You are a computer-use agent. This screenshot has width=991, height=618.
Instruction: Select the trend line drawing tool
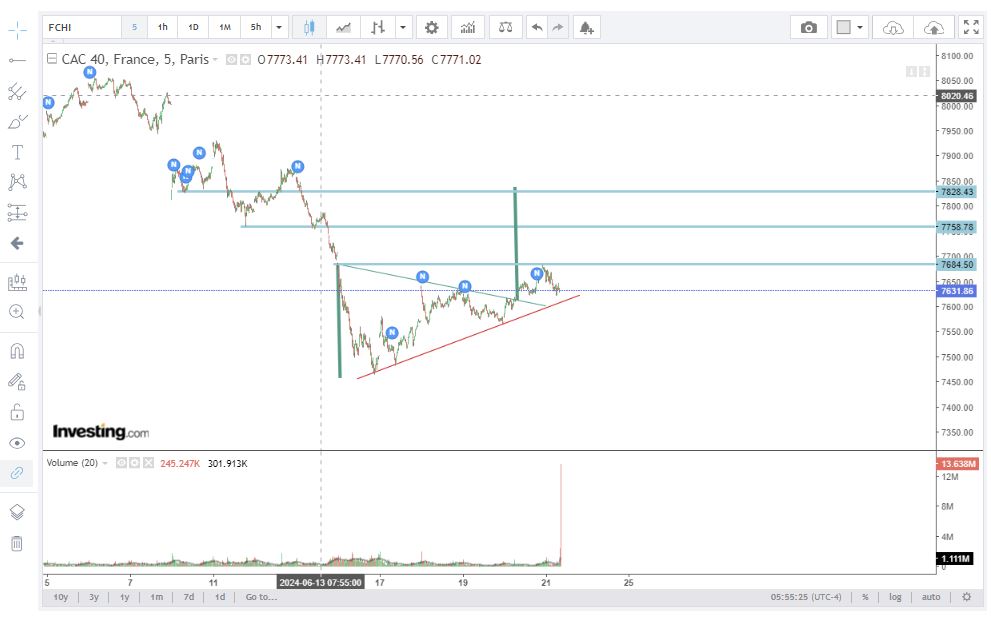click(17, 61)
